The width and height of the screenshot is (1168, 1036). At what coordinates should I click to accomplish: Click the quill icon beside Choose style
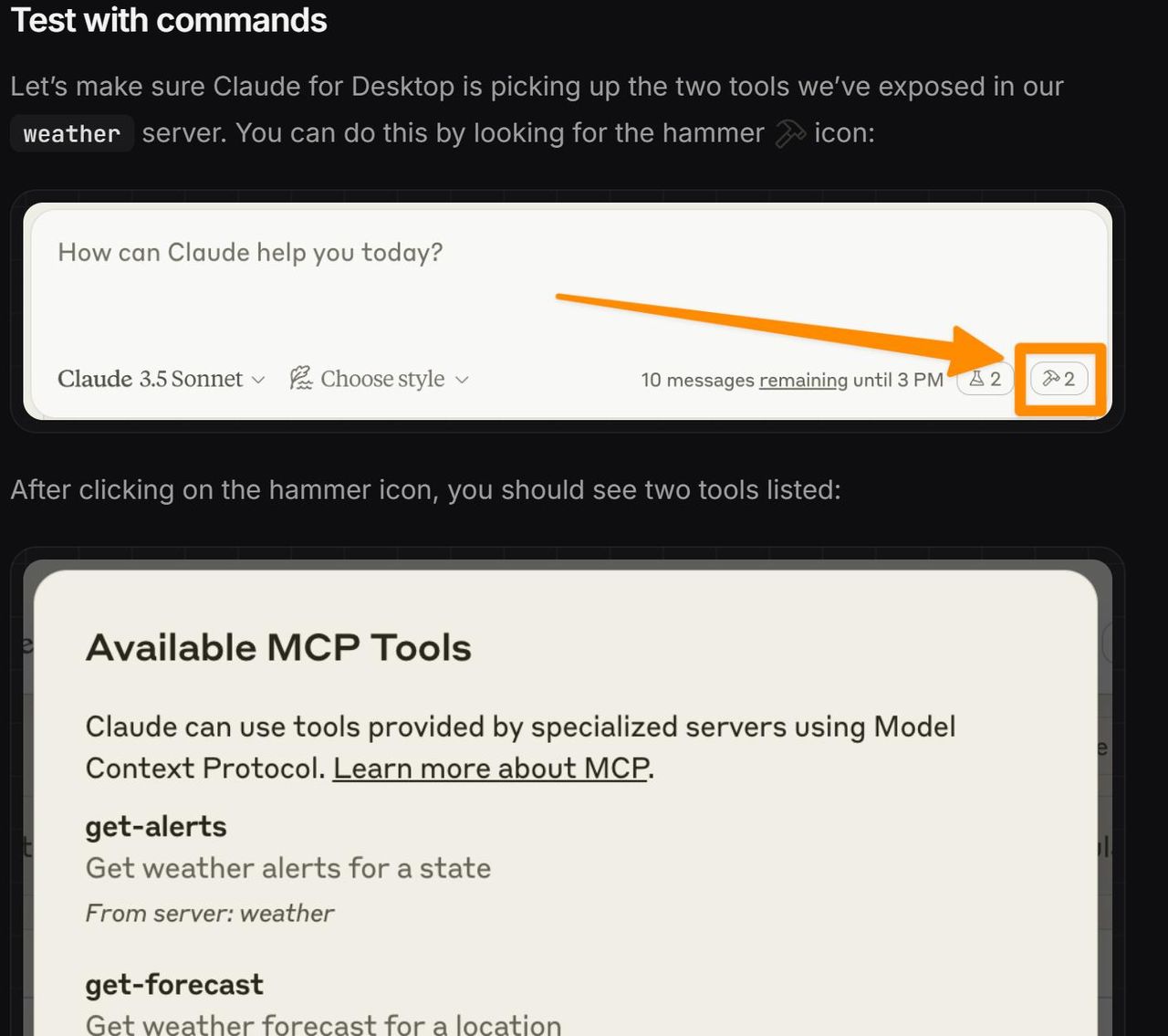[x=300, y=378]
